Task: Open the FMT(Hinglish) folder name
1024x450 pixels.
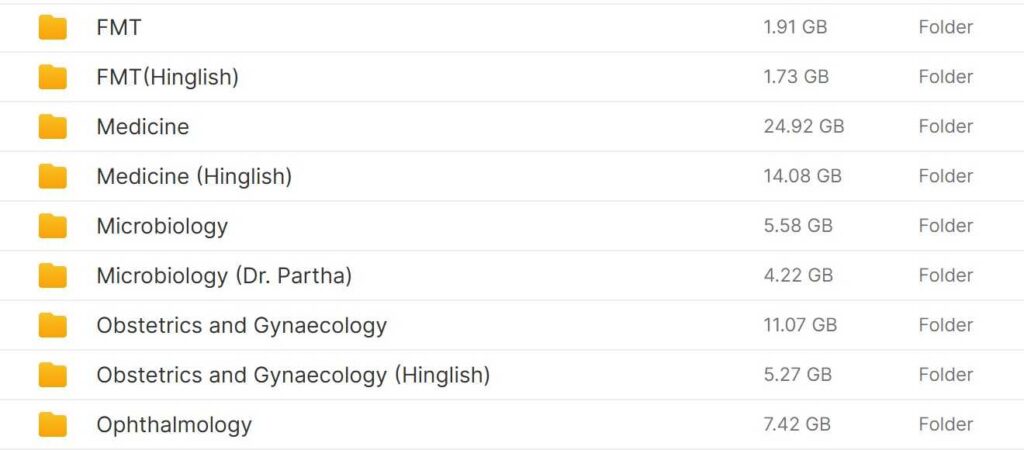Action: 167,77
